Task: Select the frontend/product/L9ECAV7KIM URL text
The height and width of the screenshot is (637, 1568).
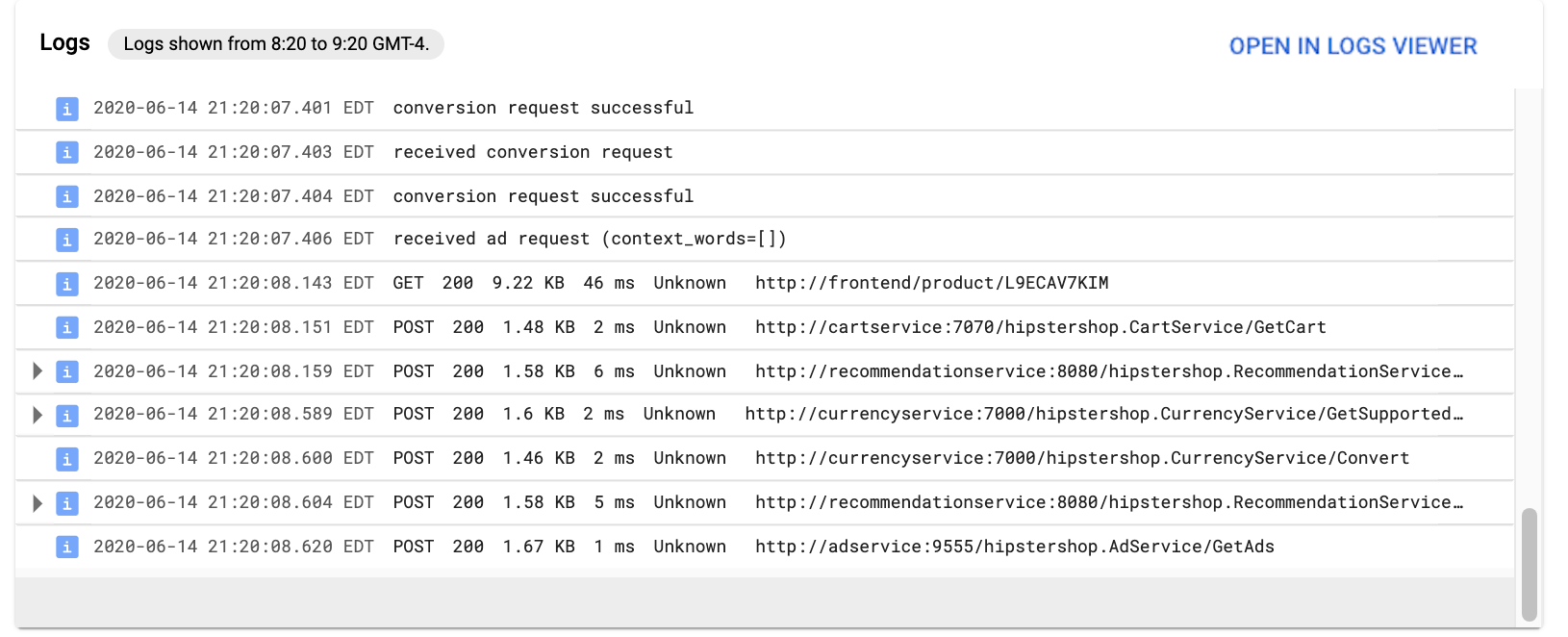Action: [x=931, y=283]
